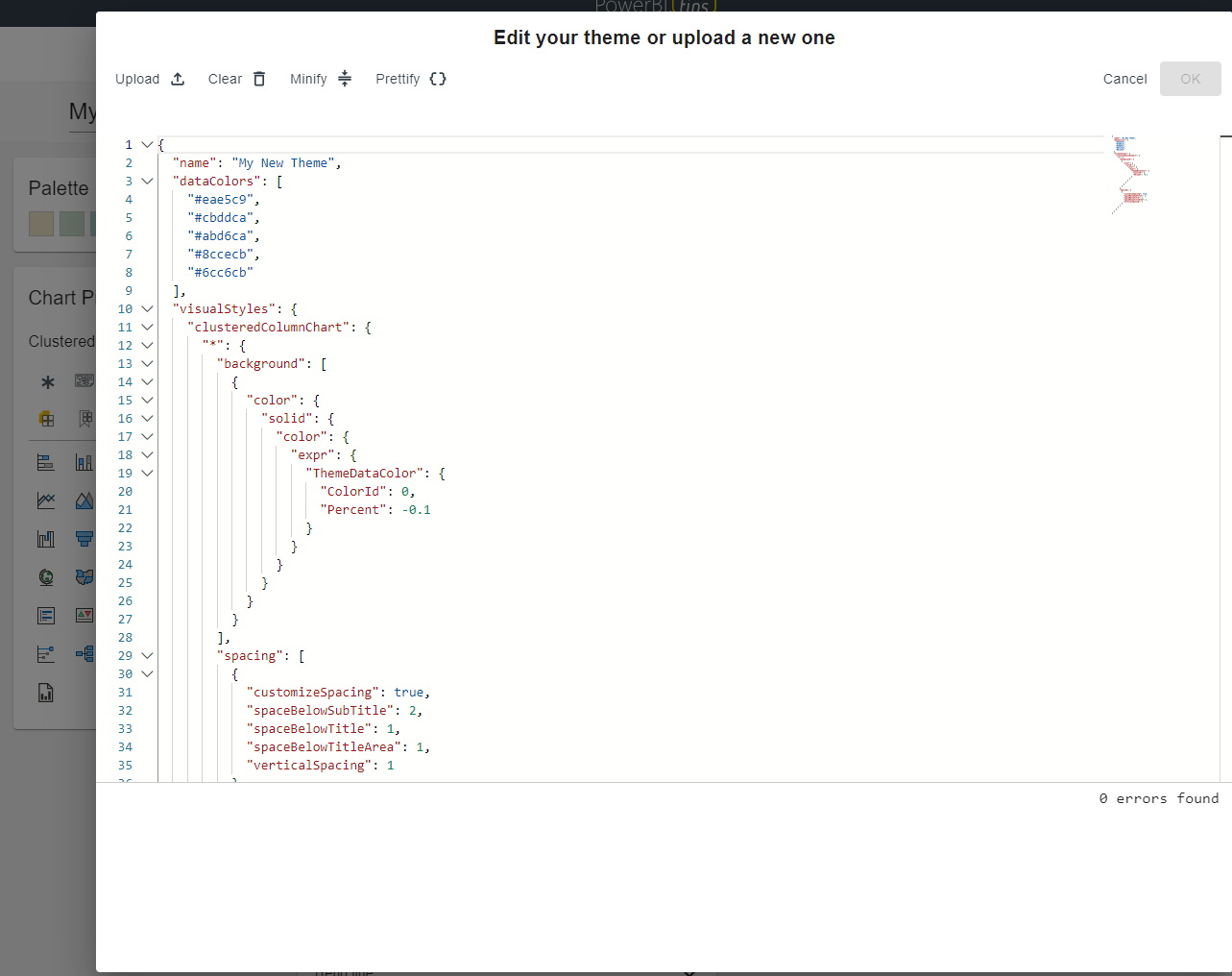Select the globe map visual icon

[x=45, y=577]
